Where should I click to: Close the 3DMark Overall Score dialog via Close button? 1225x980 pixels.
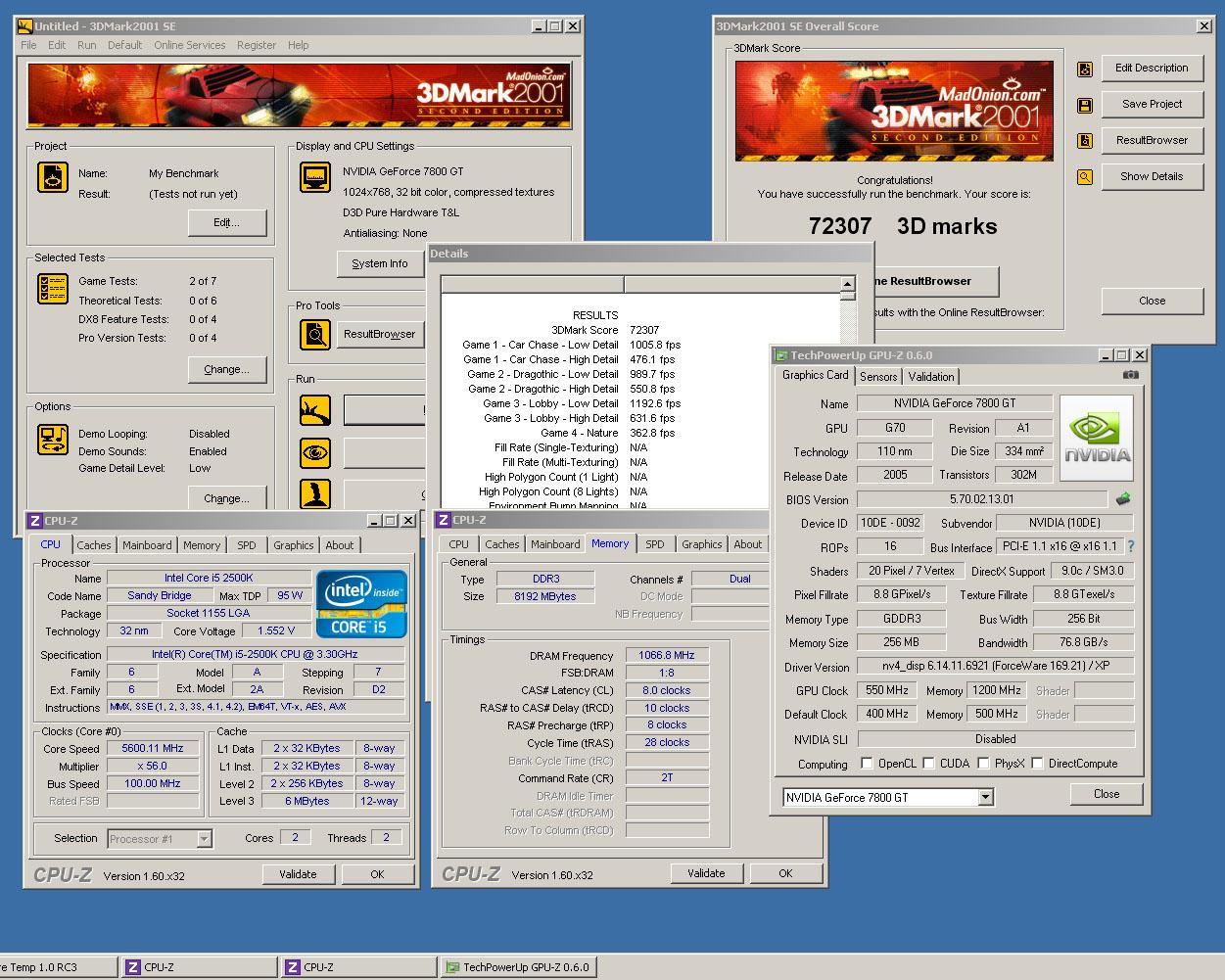click(1152, 301)
